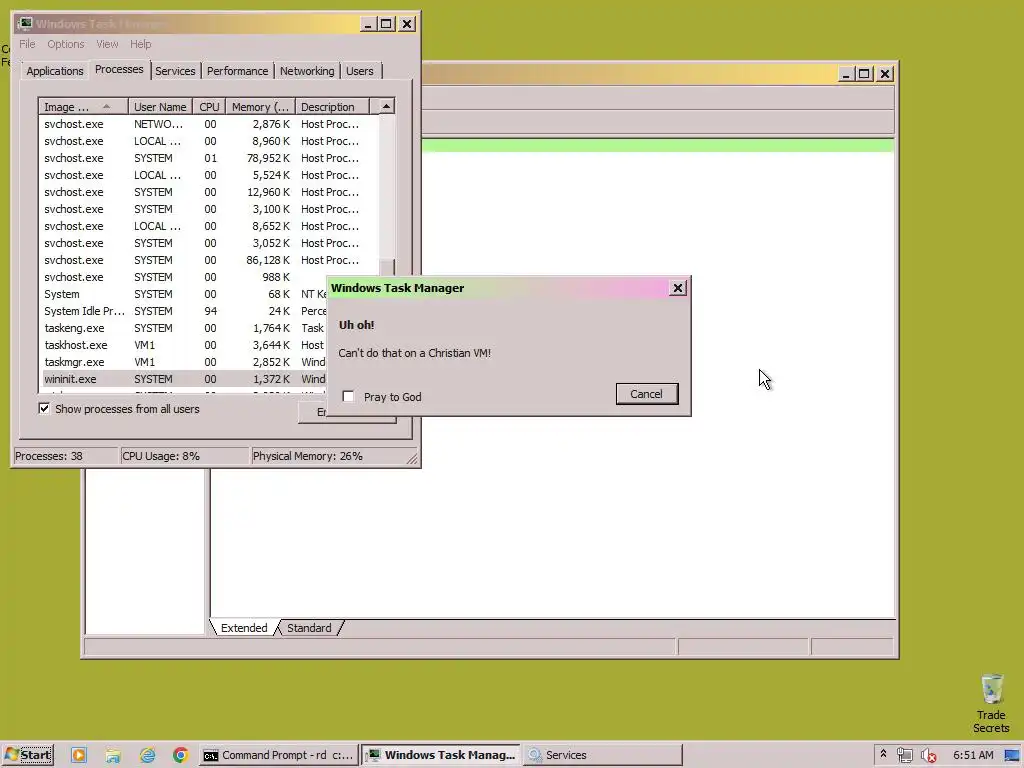Image resolution: width=1024 pixels, height=768 pixels.
Task: Click the Processes: 38 status entry
Action: [65, 456]
